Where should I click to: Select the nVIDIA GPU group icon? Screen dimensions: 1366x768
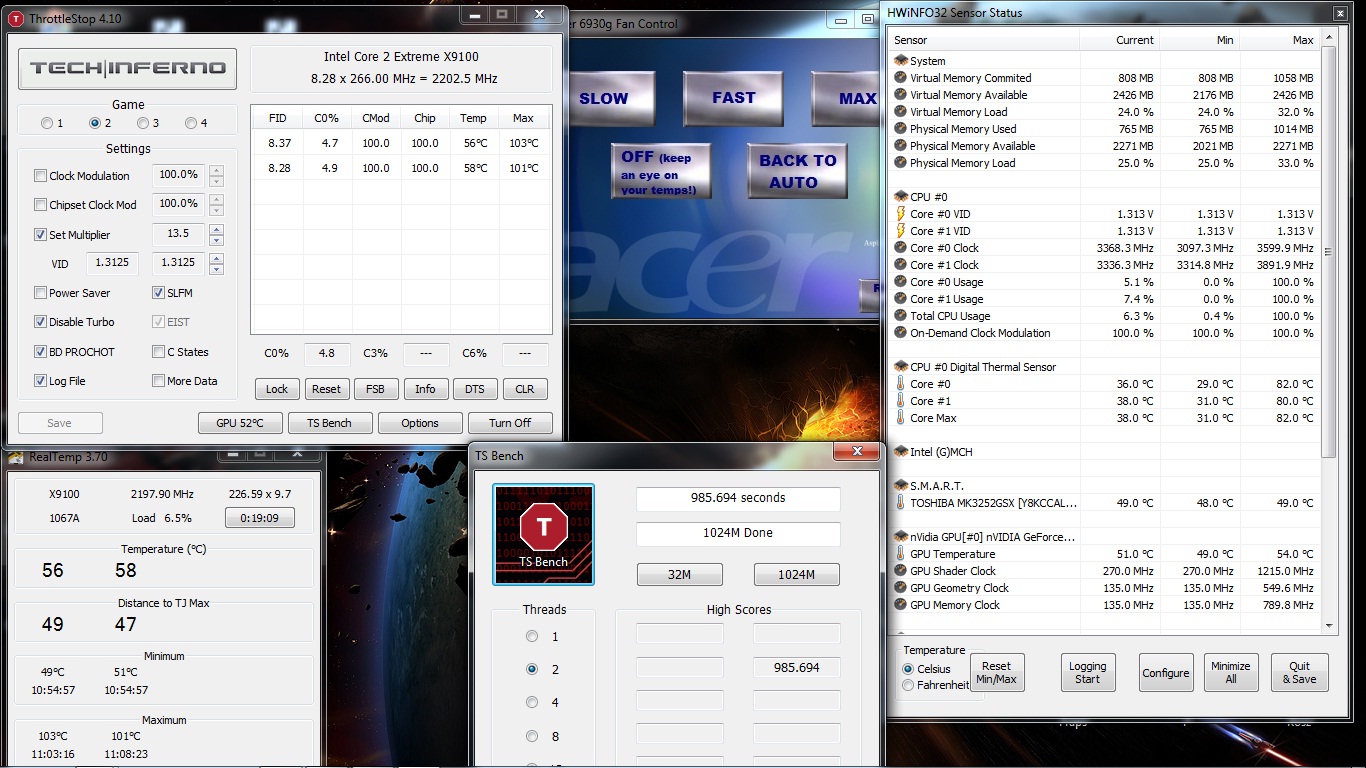point(901,537)
